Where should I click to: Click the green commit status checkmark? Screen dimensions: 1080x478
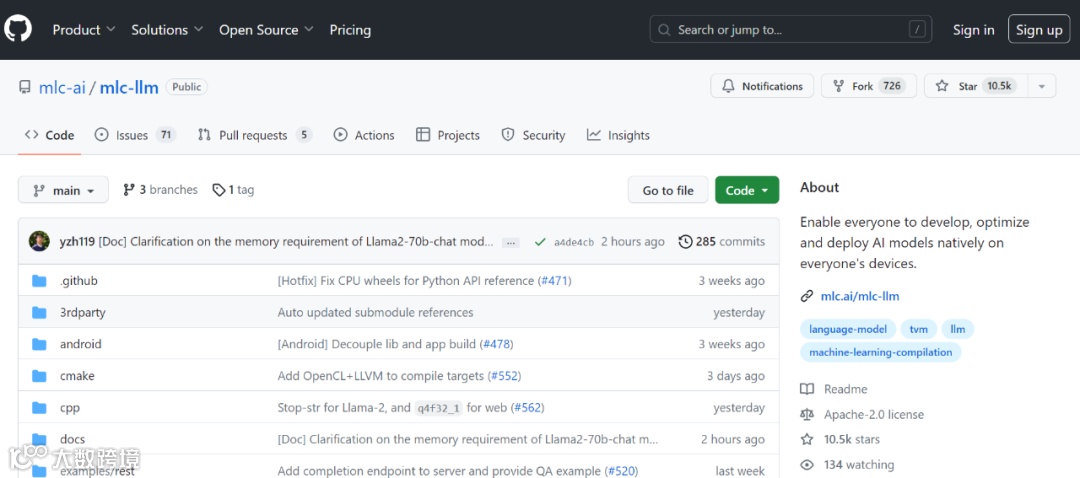click(x=540, y=242)
